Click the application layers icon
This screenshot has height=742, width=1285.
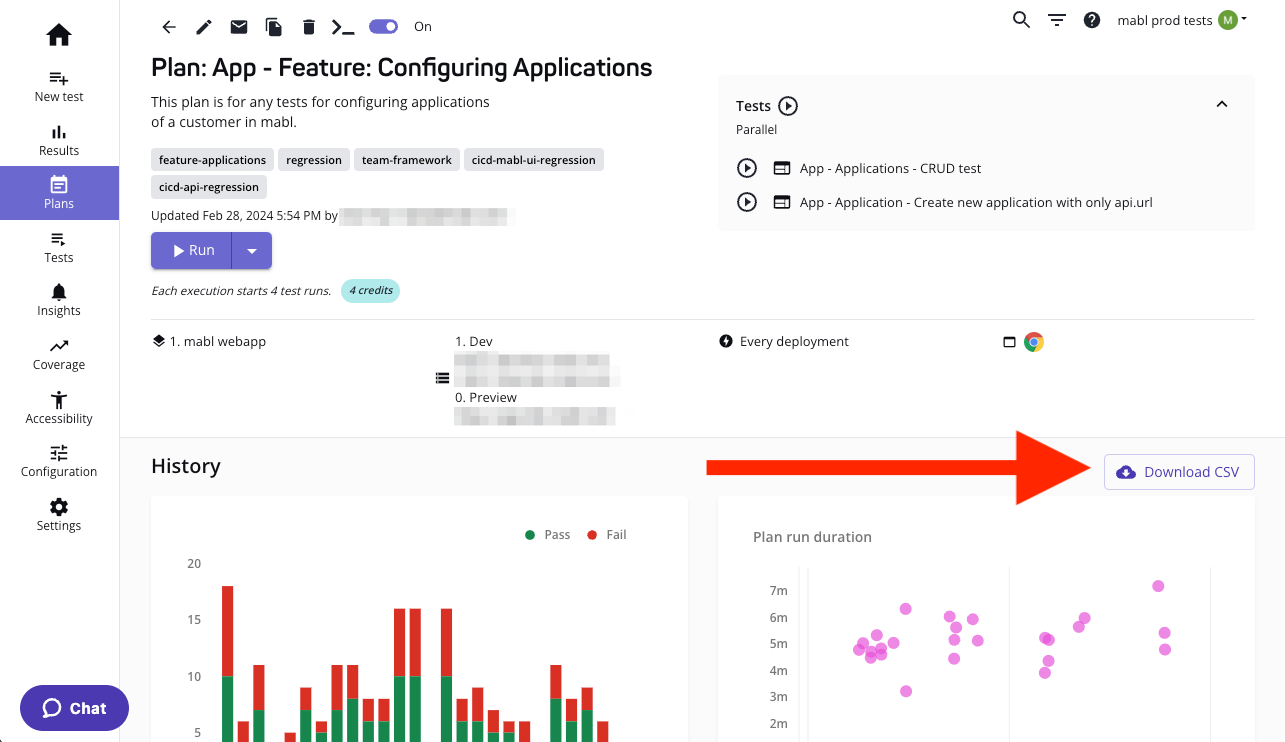pos(158,341)
